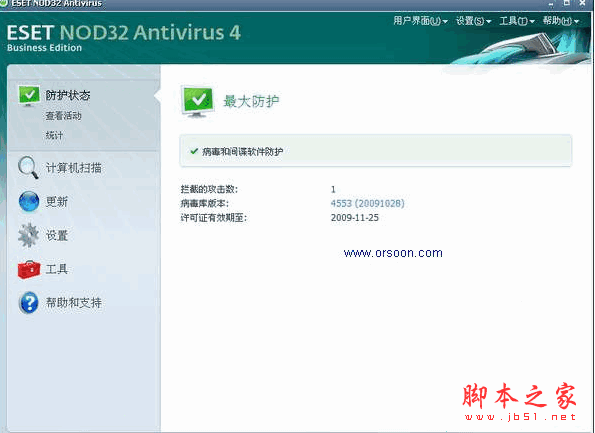Click the gear settings icon in sidebar

click(28, 235)
